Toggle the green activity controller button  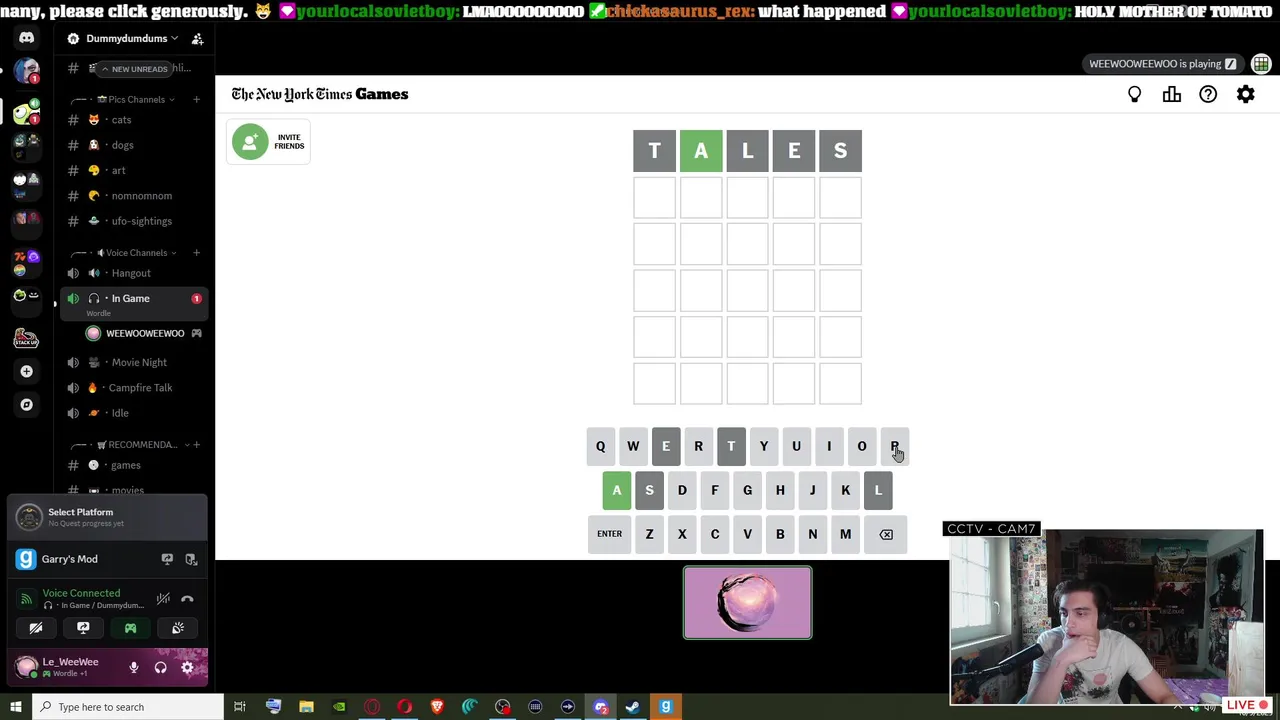(130, 628)
